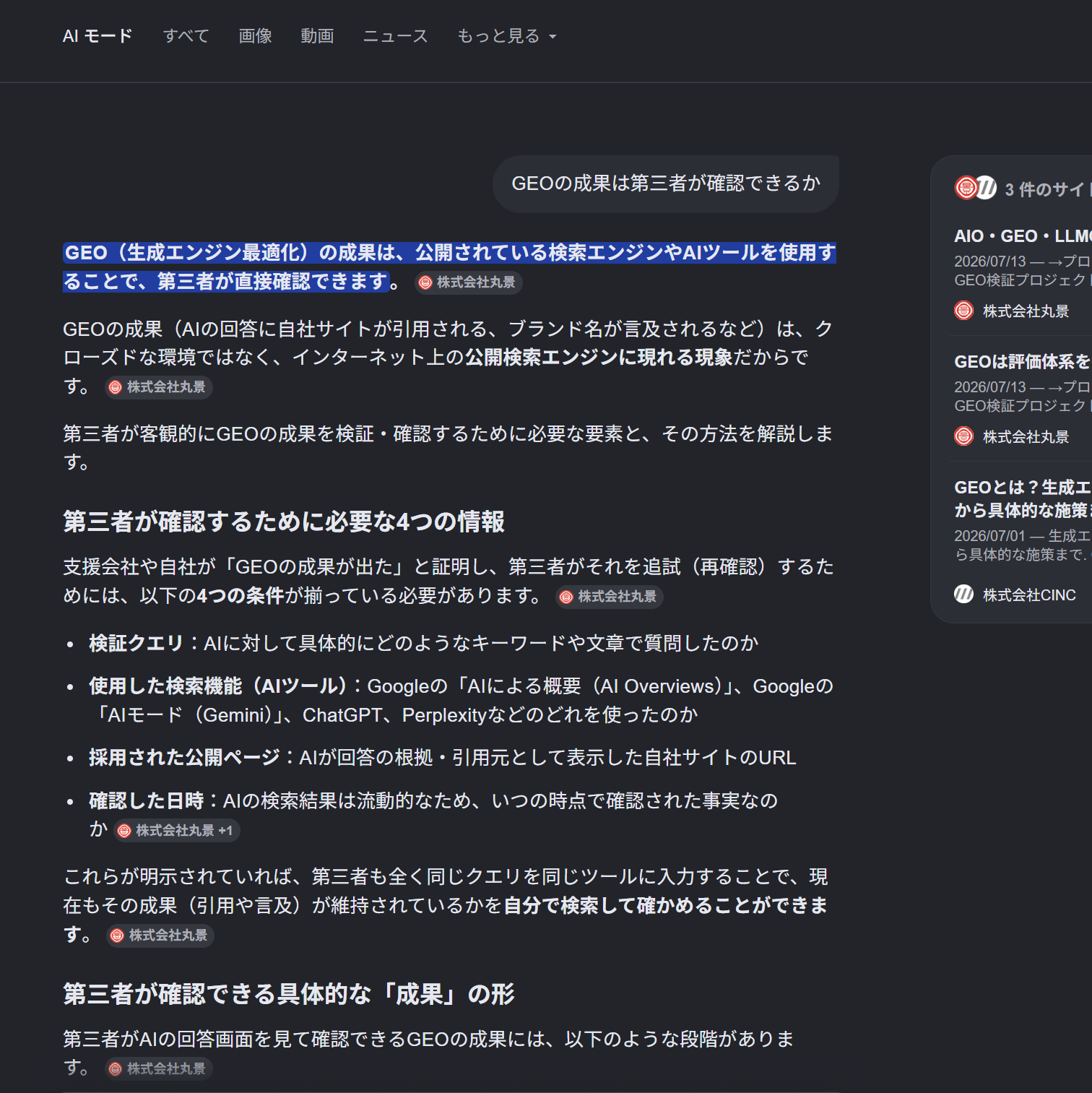Click the 検証クエリ bullet item
1092x1093 pixels.
coord(423,643)
